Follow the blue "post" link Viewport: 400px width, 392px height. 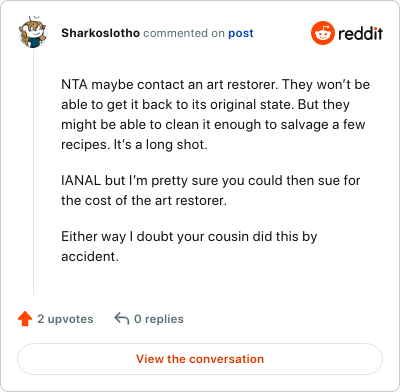(241, 33)
